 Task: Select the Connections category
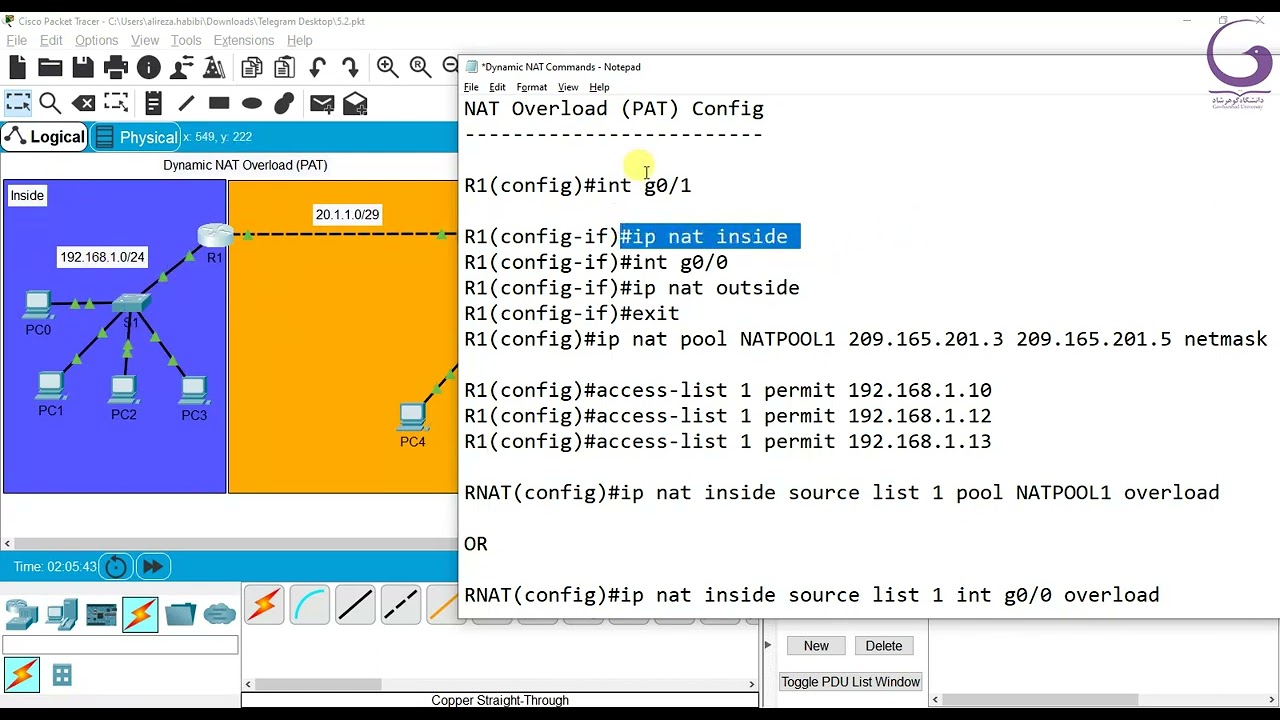pyautogui.click(x=140, y=614)
